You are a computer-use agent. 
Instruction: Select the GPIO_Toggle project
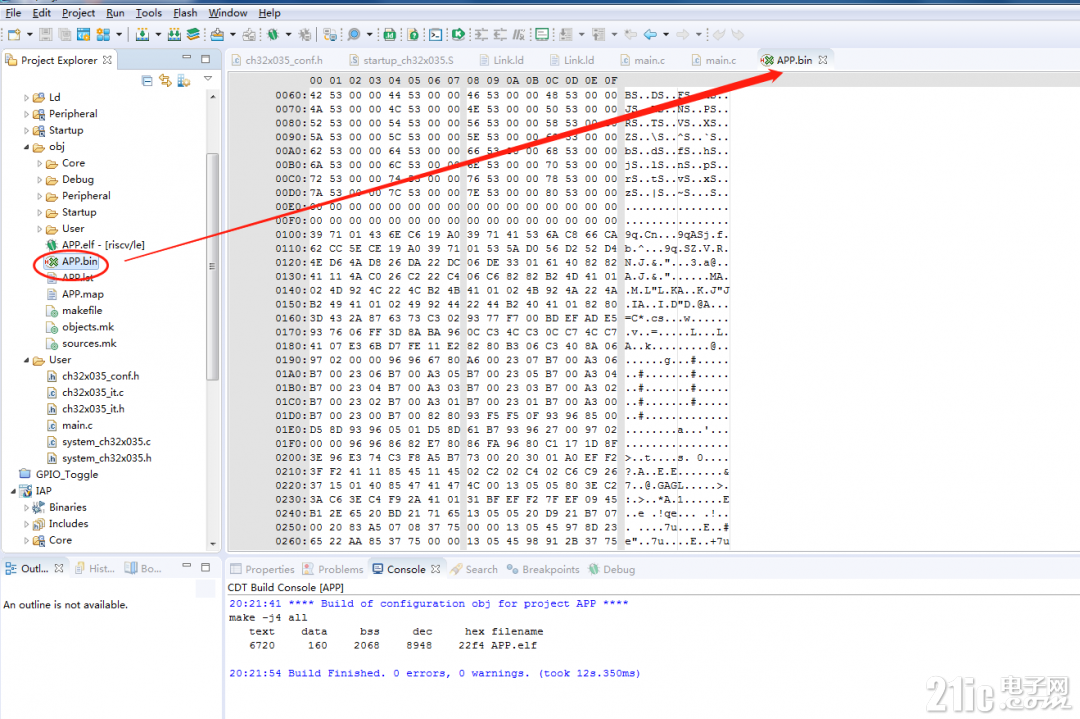click(x=59, y=475)
